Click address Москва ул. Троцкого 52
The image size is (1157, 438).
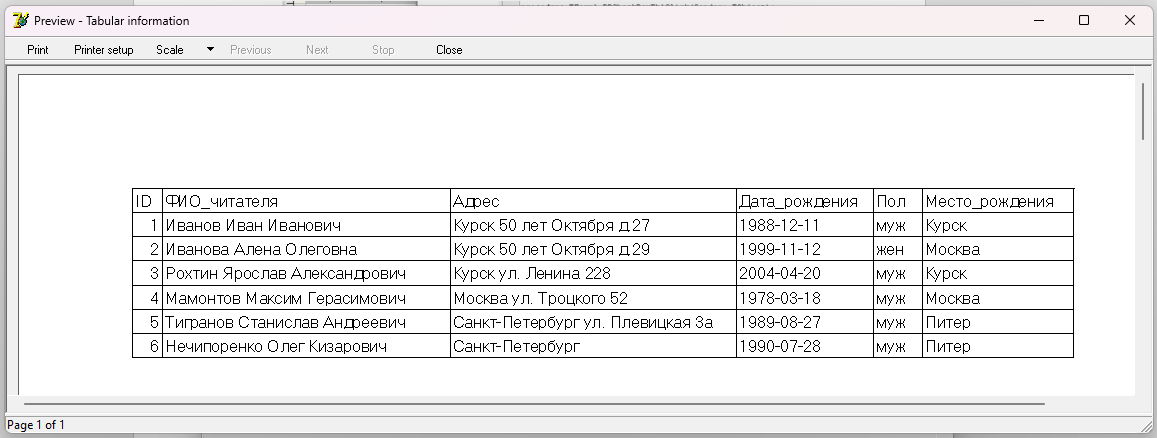click(593, 298)
